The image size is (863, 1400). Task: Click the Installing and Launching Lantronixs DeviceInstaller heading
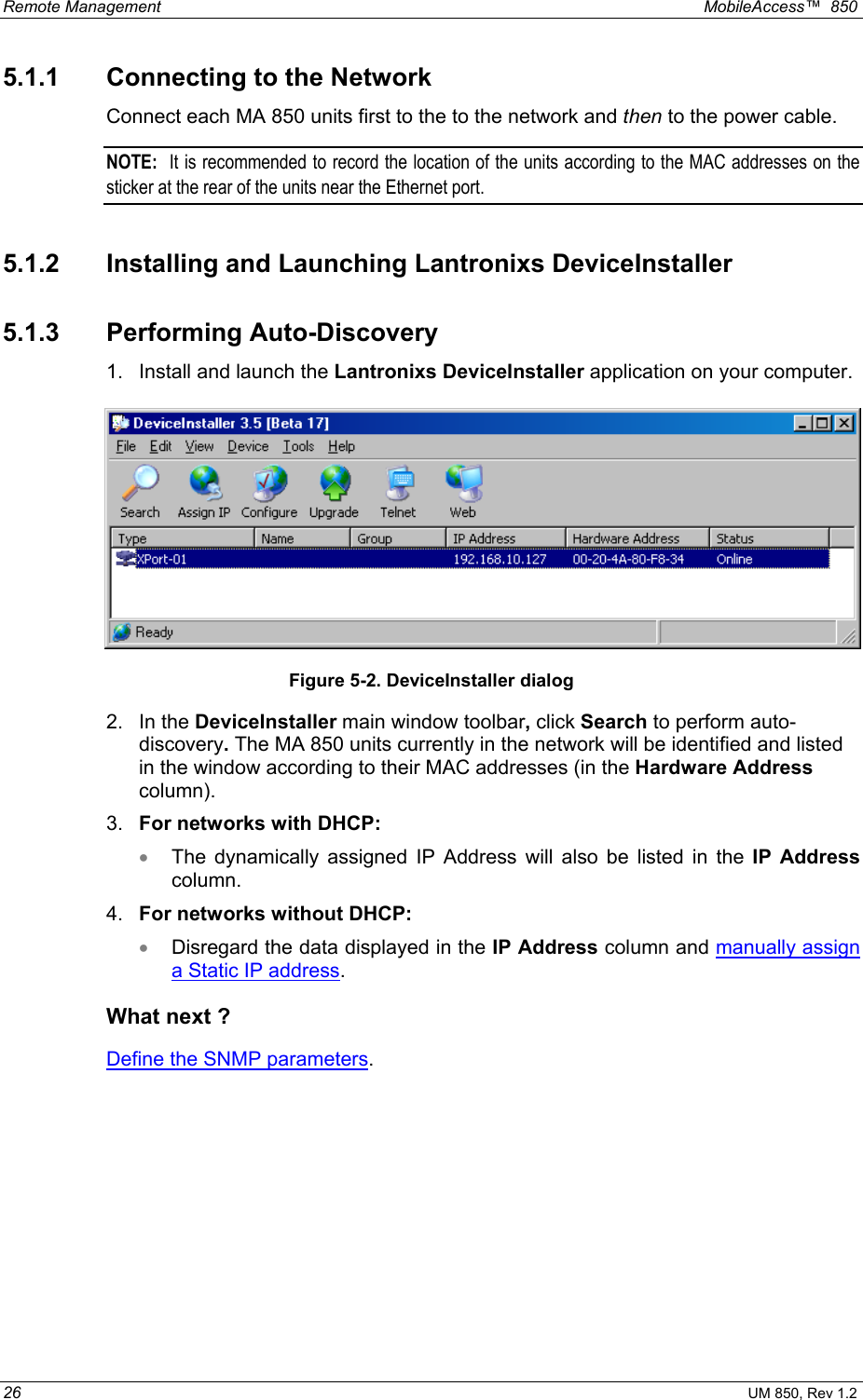(419, 264)
